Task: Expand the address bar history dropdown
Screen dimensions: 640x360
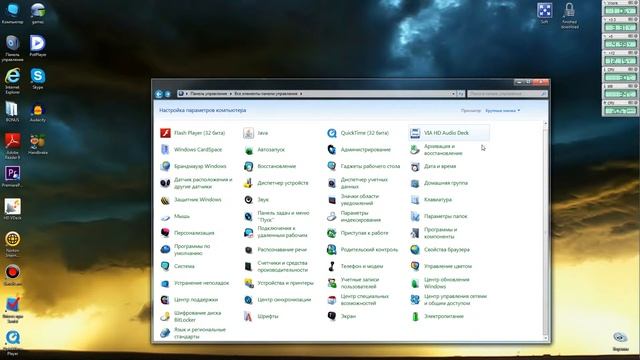Action: [x=453, y=94]
